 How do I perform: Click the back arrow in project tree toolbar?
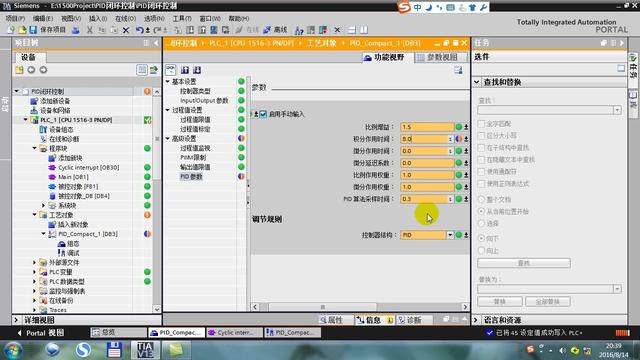point(31,70)
